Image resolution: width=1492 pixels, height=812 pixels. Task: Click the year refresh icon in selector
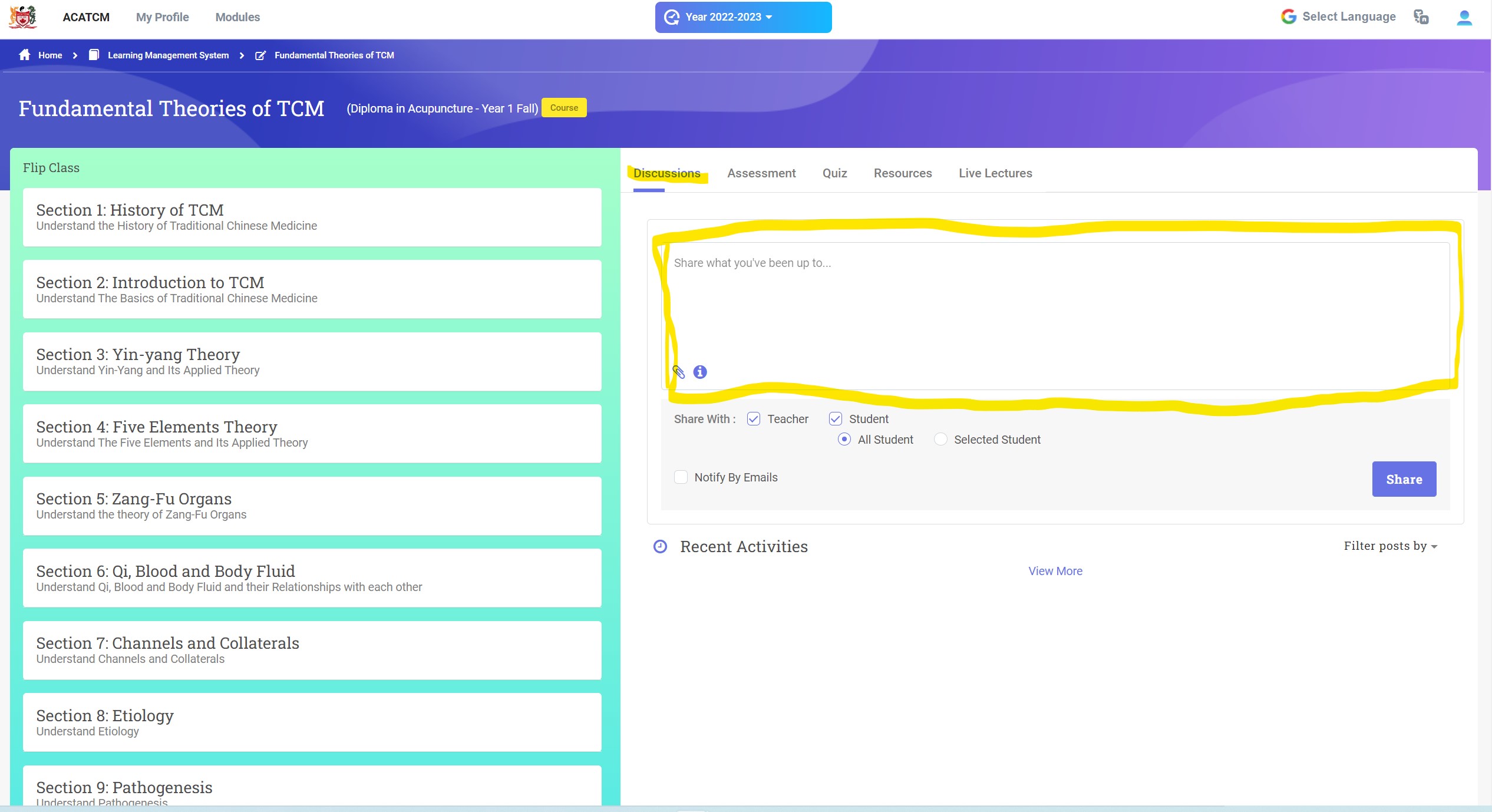(672, 17)
